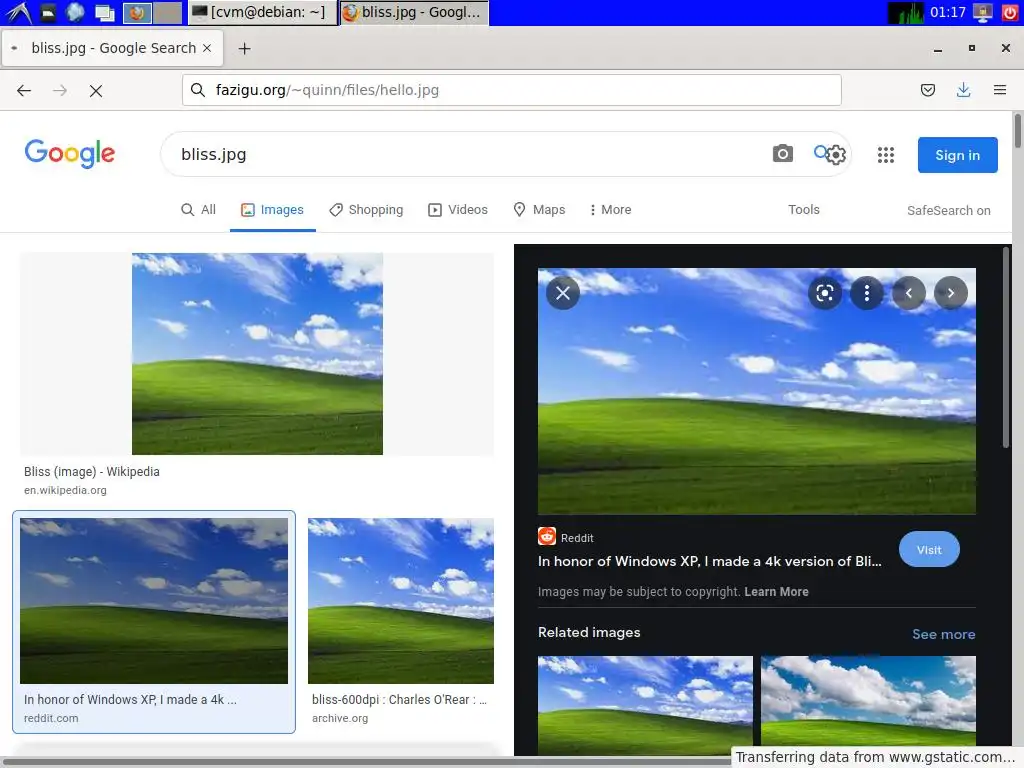
Task: Click the lens search icon on preview
Action: point(825,293)
